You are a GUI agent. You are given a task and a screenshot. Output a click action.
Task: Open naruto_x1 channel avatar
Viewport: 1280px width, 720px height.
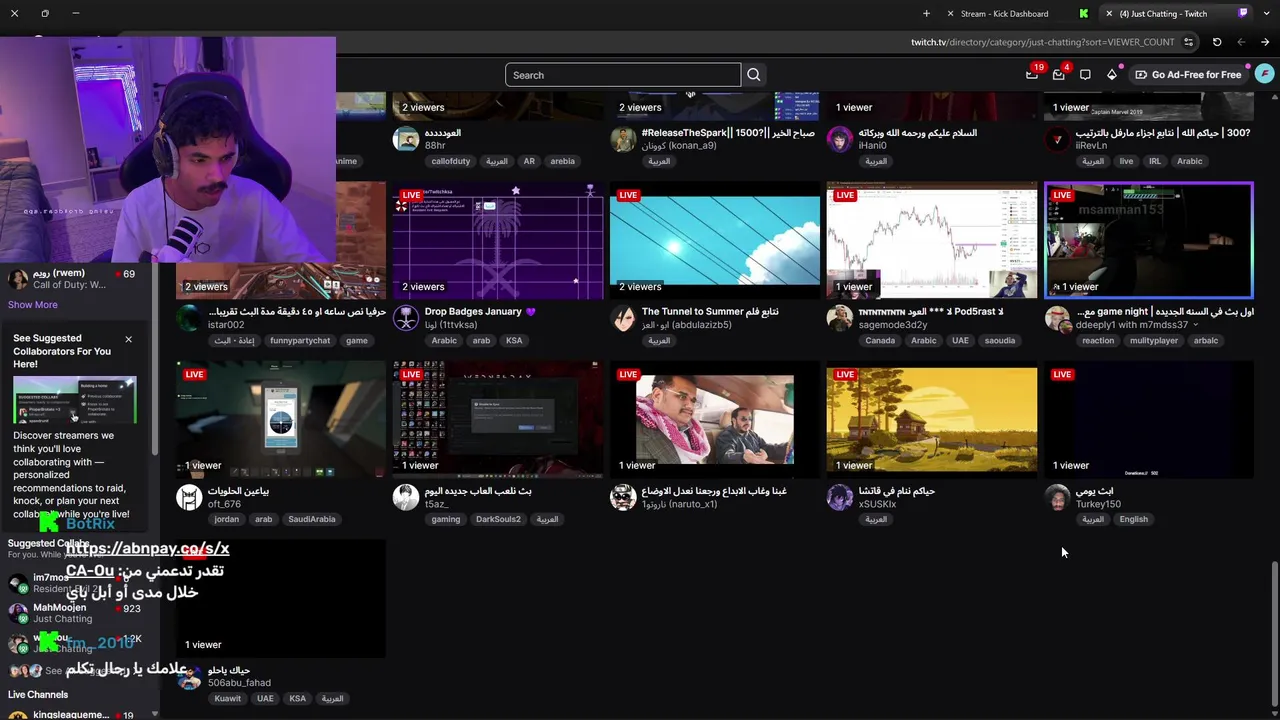click(x=623, y=497)
